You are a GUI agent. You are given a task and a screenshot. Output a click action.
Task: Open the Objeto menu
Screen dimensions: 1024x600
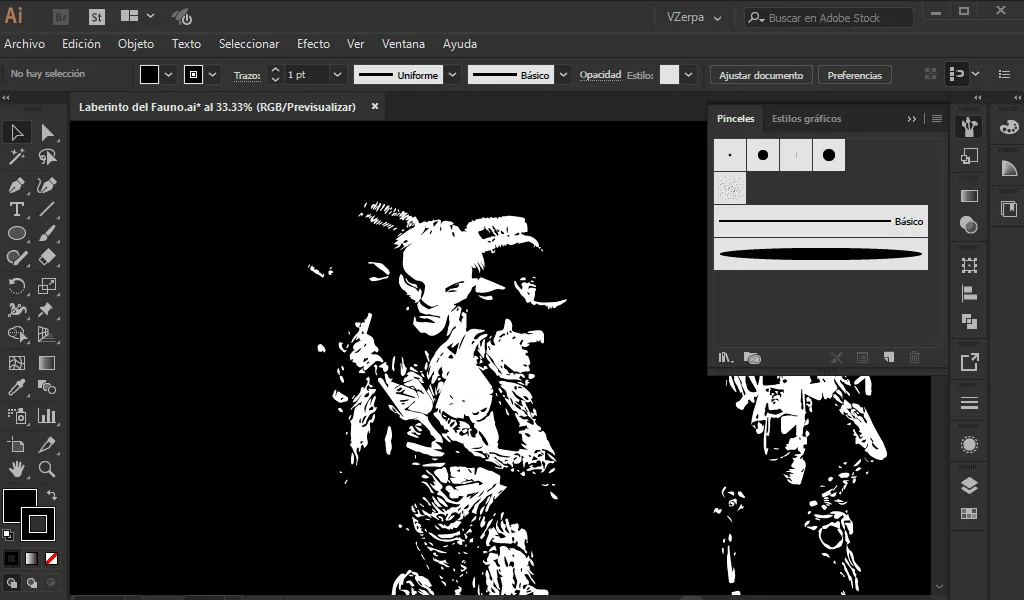[x=136, y=44]
